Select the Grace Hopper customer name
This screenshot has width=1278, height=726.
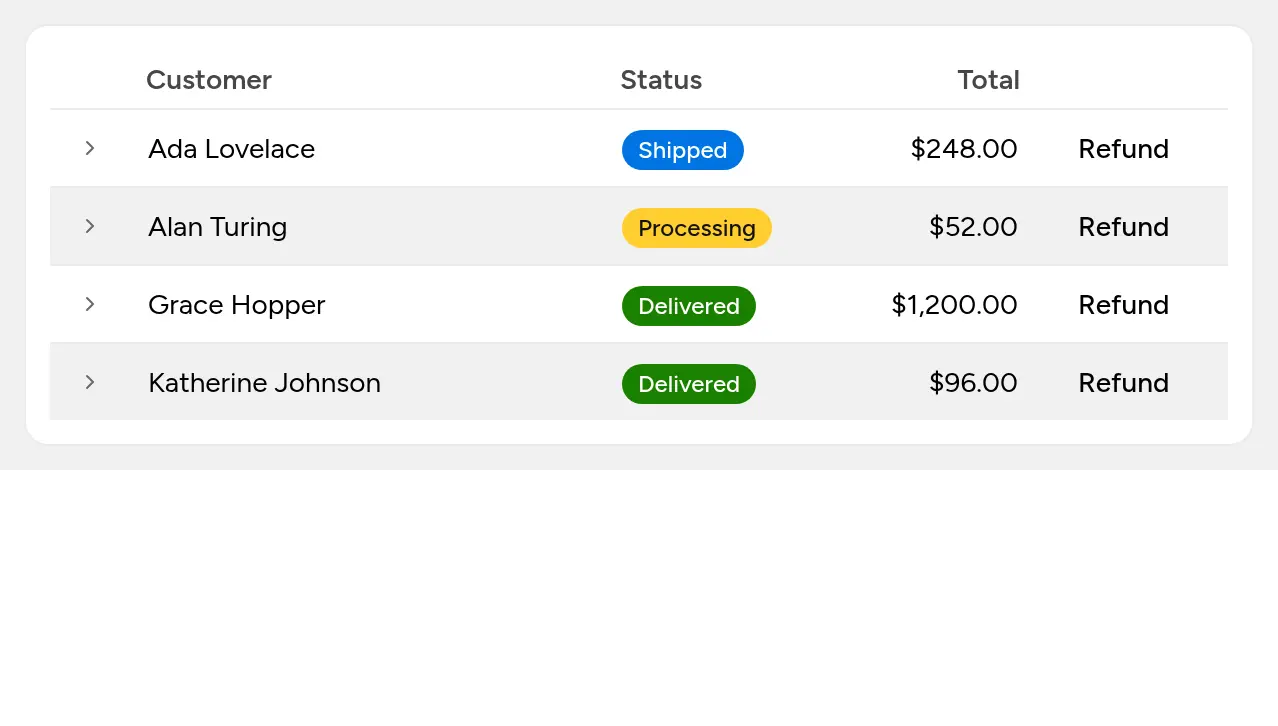click(x=236, y=305)
